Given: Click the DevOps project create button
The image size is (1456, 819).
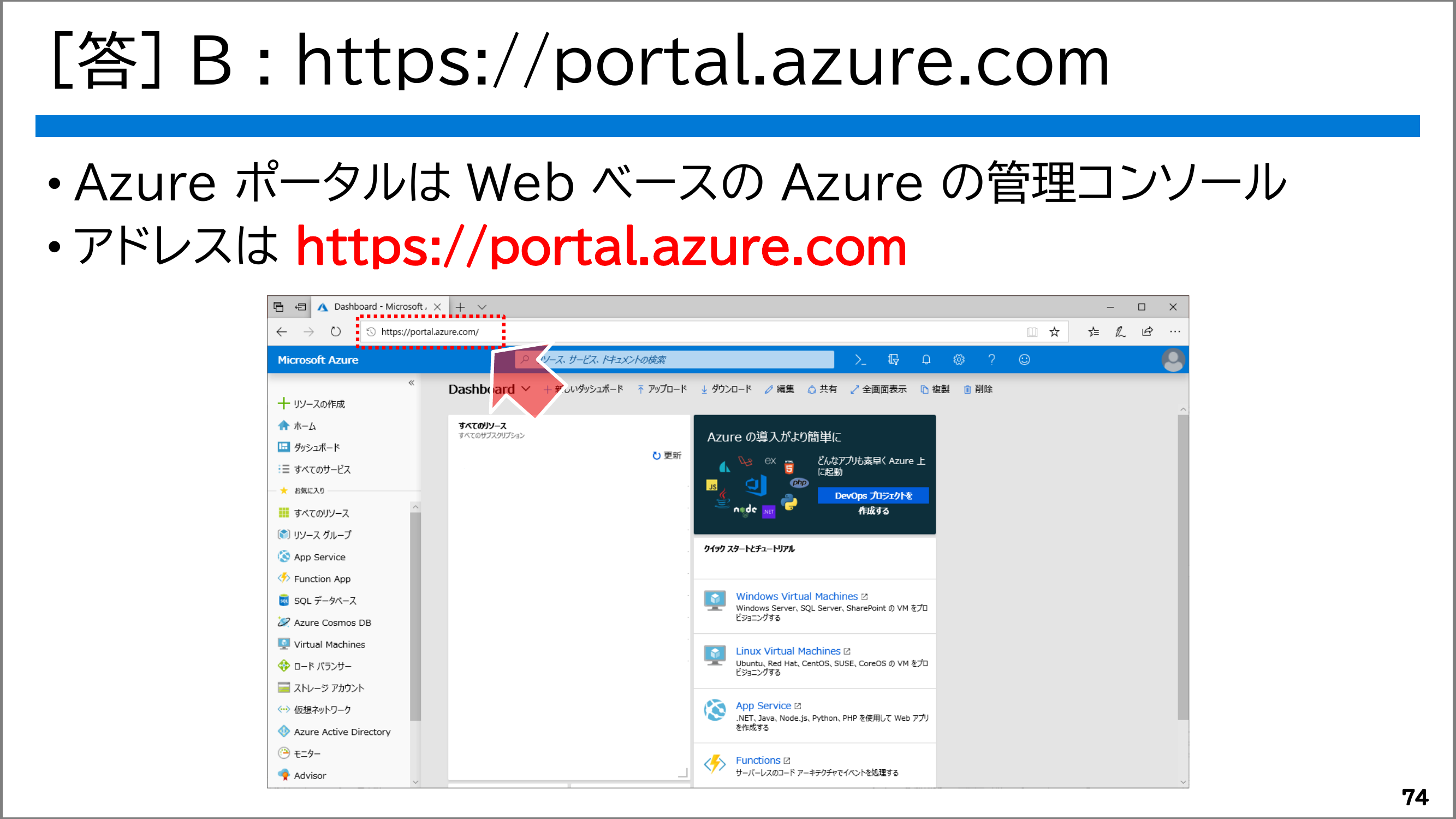Looking at the screenshot, I should click(x=873, y=496).
